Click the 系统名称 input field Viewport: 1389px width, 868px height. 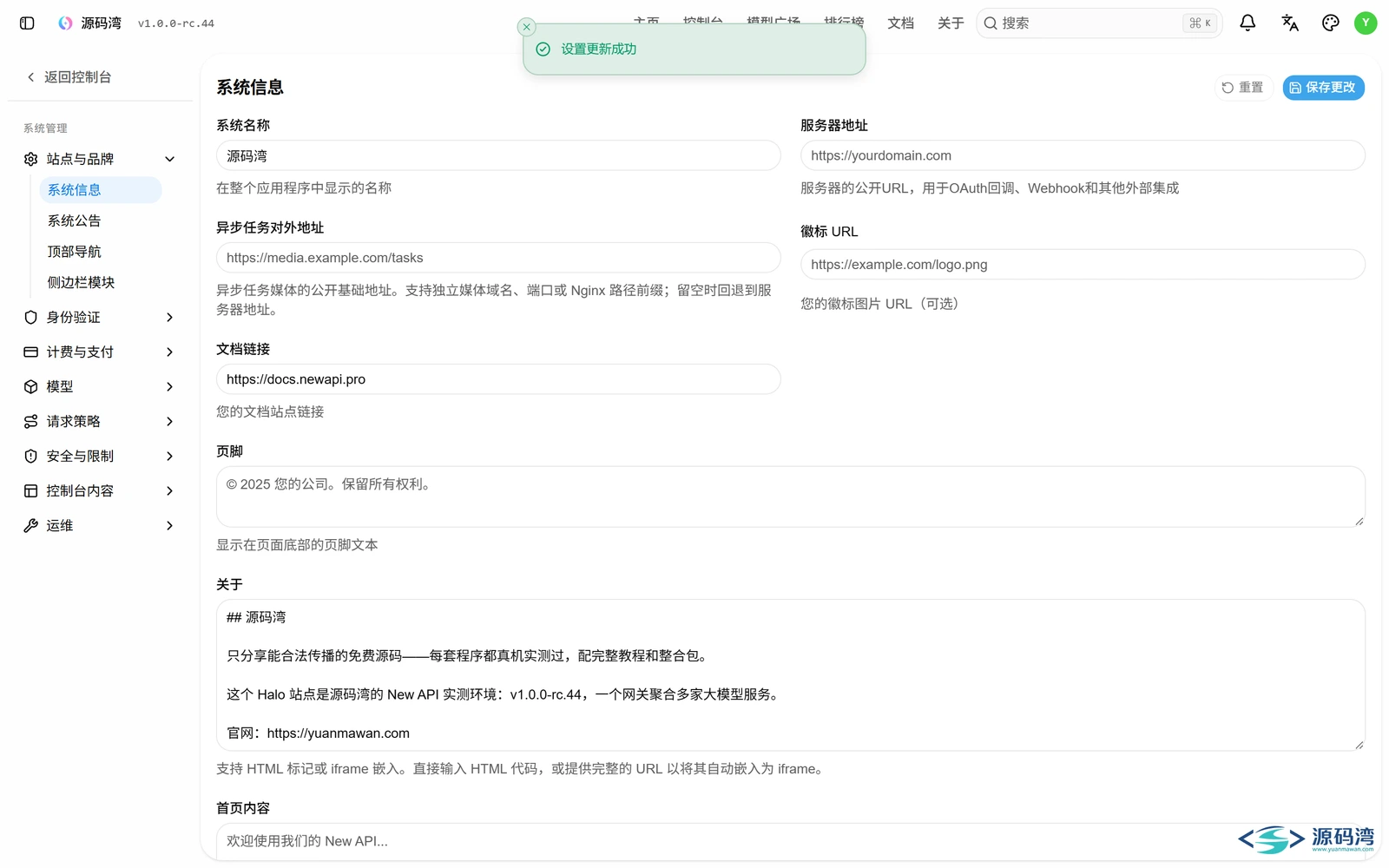(x=498, y=155)
